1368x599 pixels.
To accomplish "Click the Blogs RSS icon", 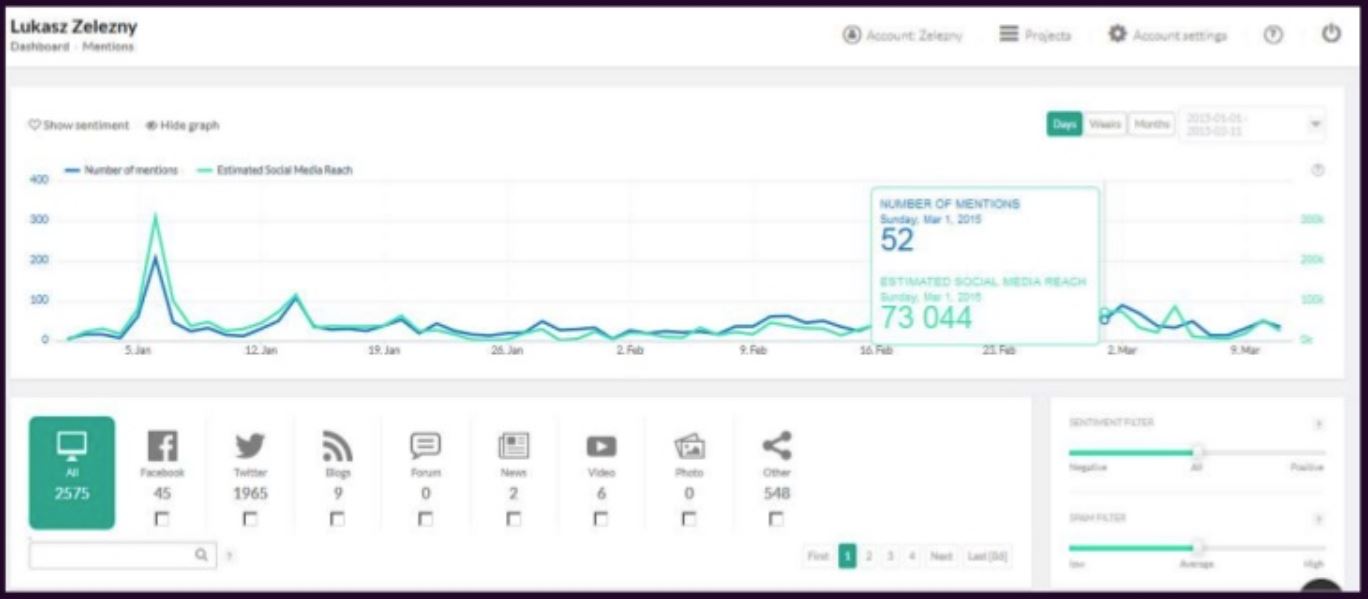I will tap(337, 445).
